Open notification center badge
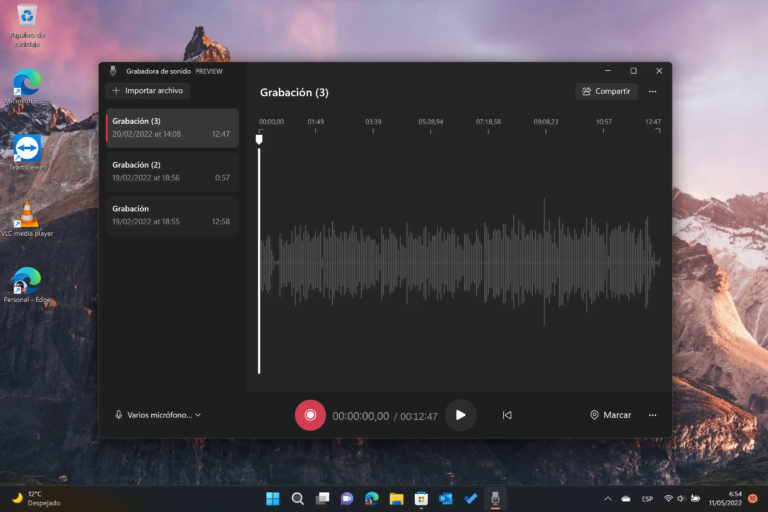The height and width of the screenshot is (512, 768). coord(753,498)
